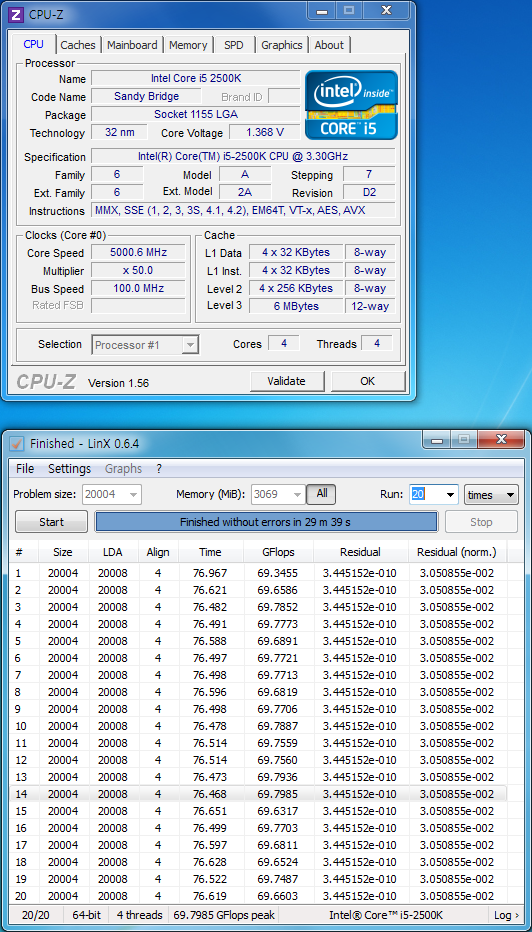Click GFlops value 69.6317 in row 15
Image resolution: width=532 pixels, height=932 pixels.
coord(278,811)
